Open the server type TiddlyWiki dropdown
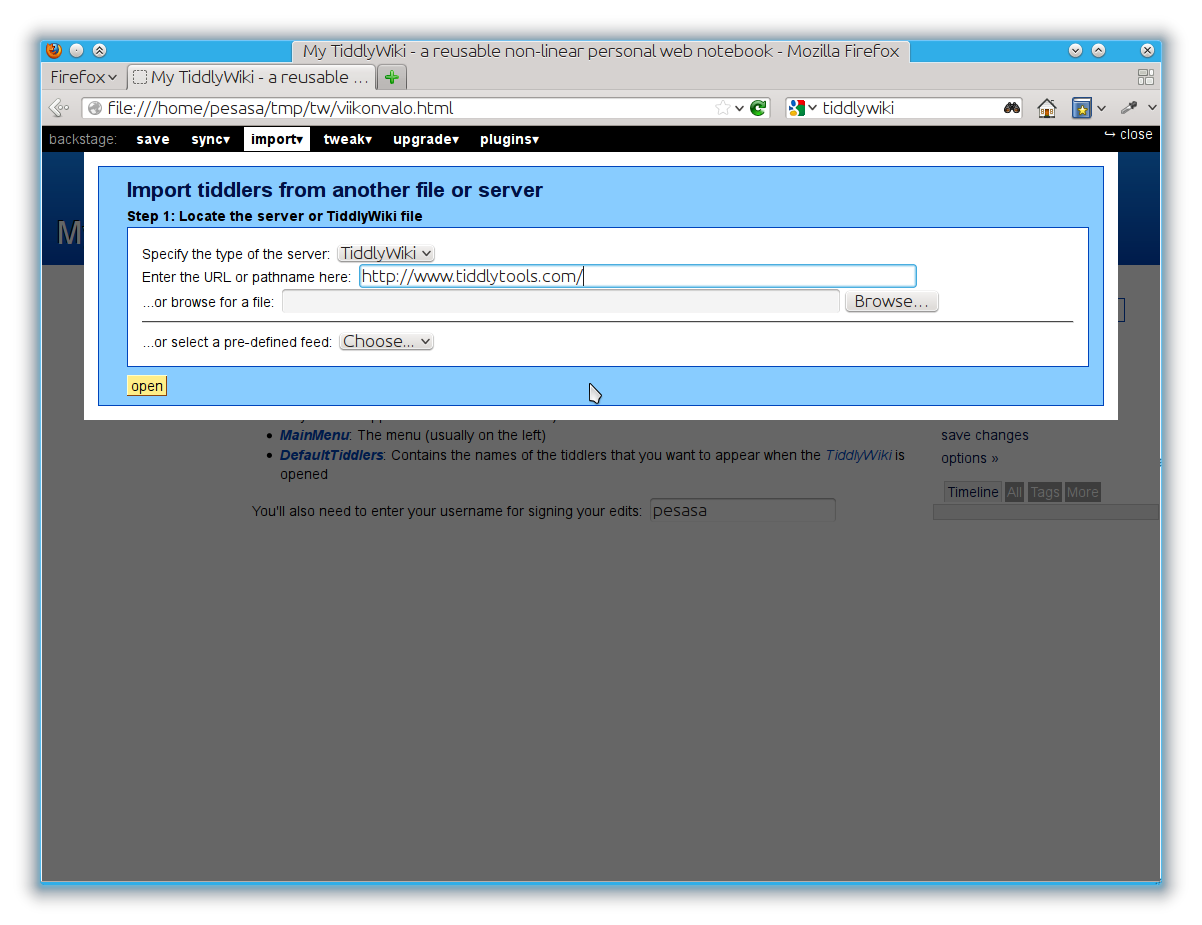Image resolution: width=1202 pixels, height=925 pixels. coord(386,254)
